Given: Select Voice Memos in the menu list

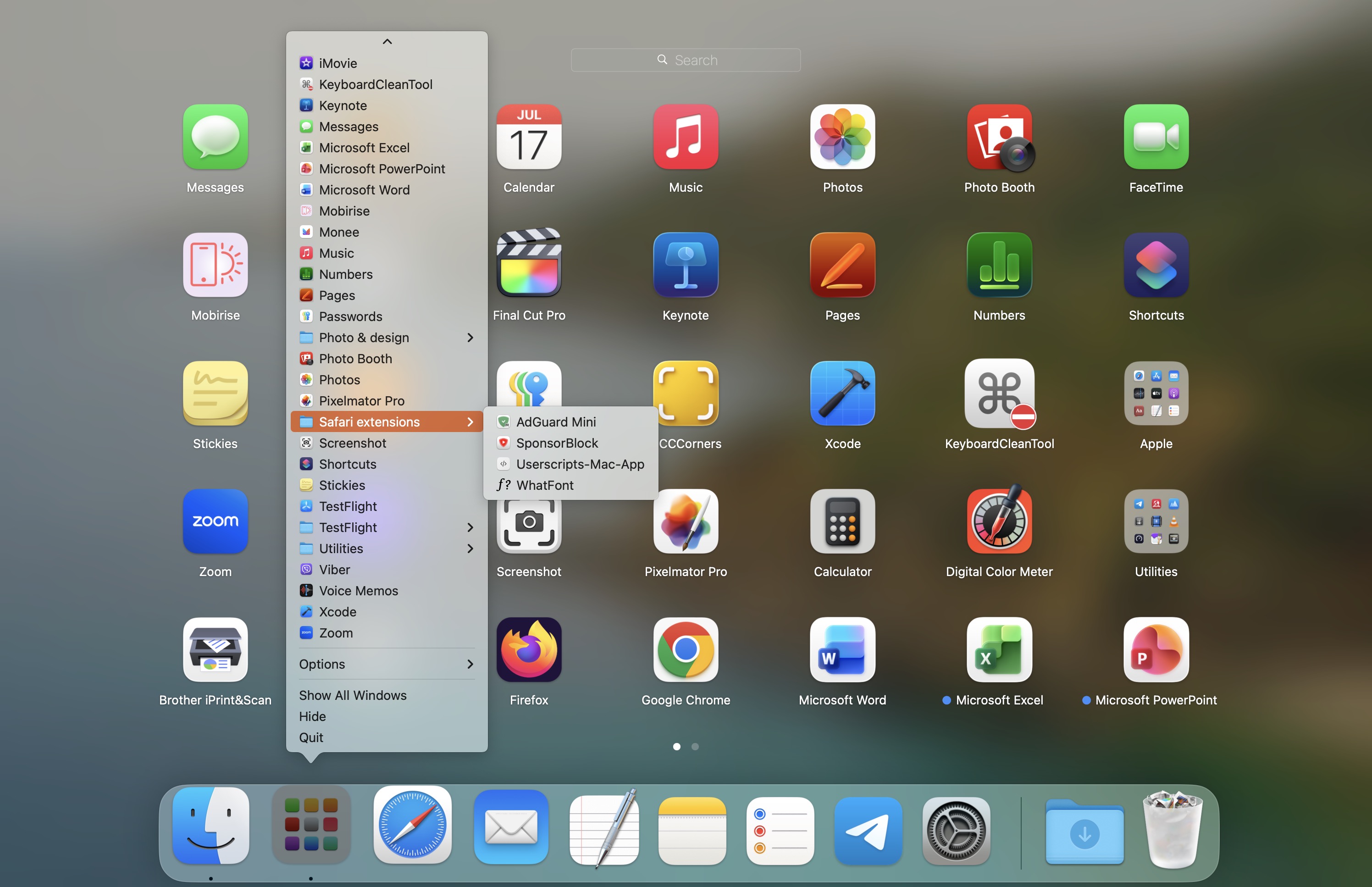Looking at the screenshot, I should click(387, 591).
